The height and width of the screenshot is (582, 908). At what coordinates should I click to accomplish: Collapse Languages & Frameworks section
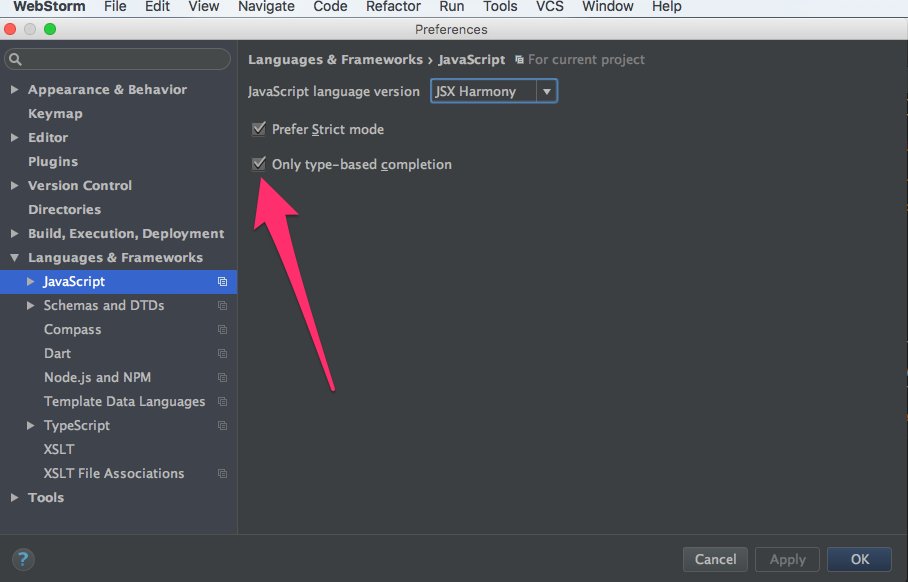click(x=14, y=257)
